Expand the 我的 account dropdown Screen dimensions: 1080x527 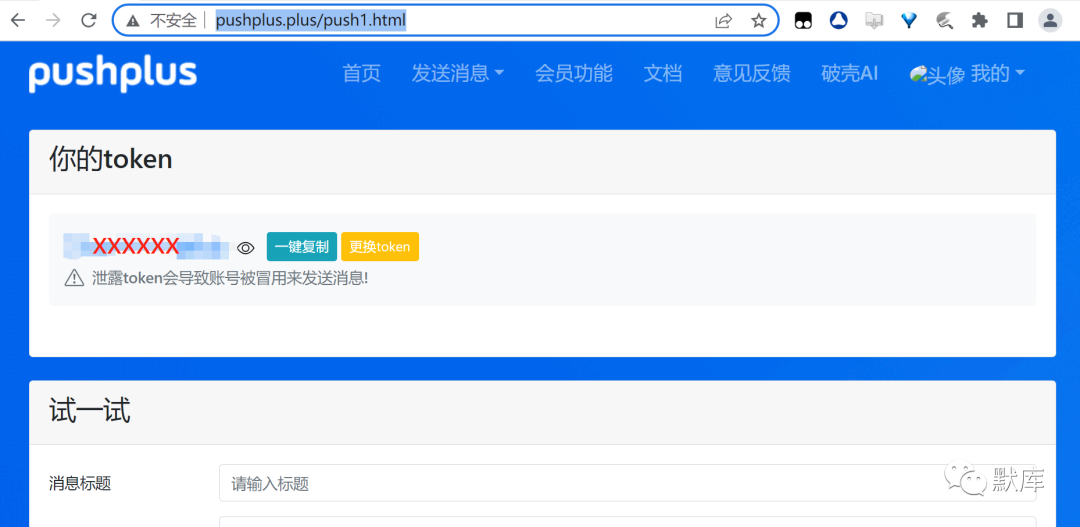[998, 73]
